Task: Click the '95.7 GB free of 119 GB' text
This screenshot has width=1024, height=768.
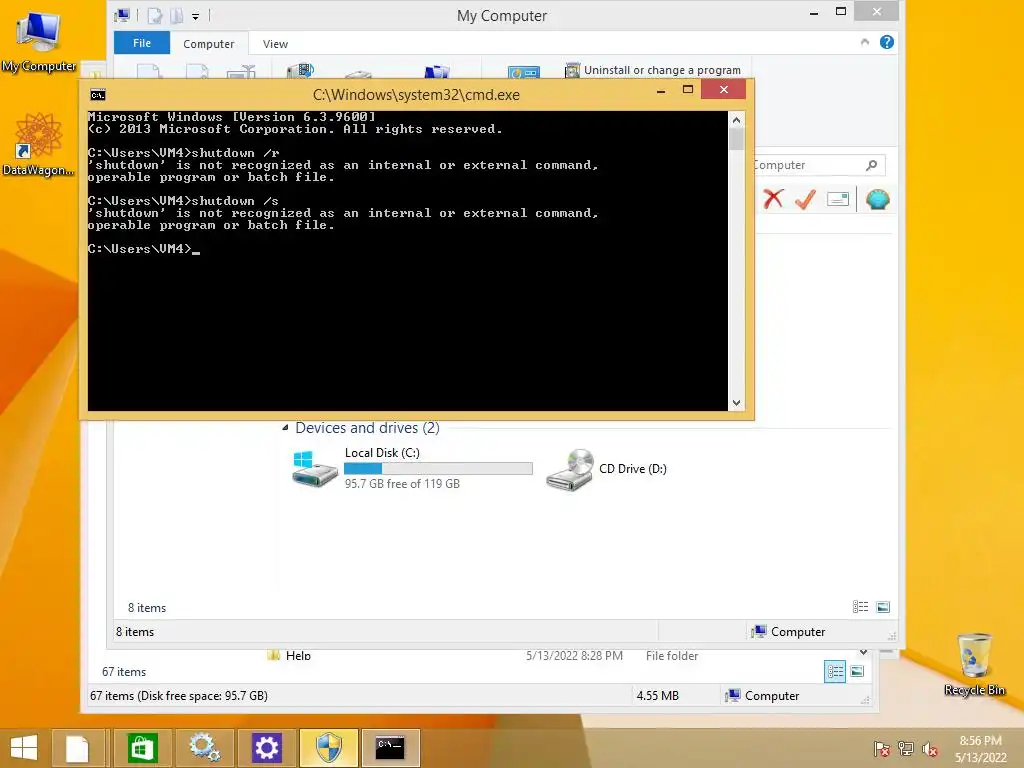Action: click(x=402, y=484)
